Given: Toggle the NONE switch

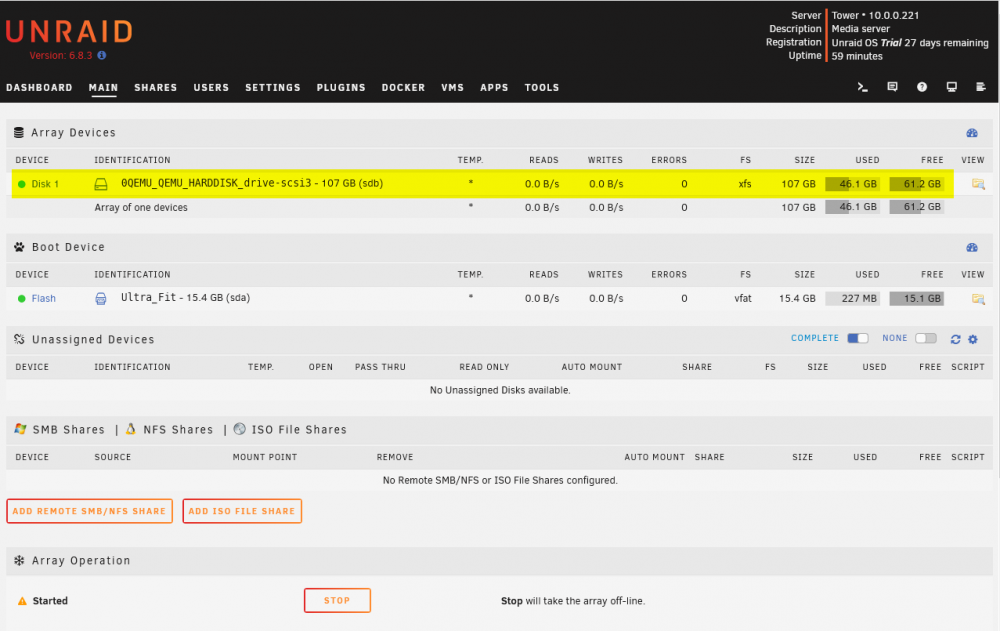Looking at the screenshot, I should (925, 338).
